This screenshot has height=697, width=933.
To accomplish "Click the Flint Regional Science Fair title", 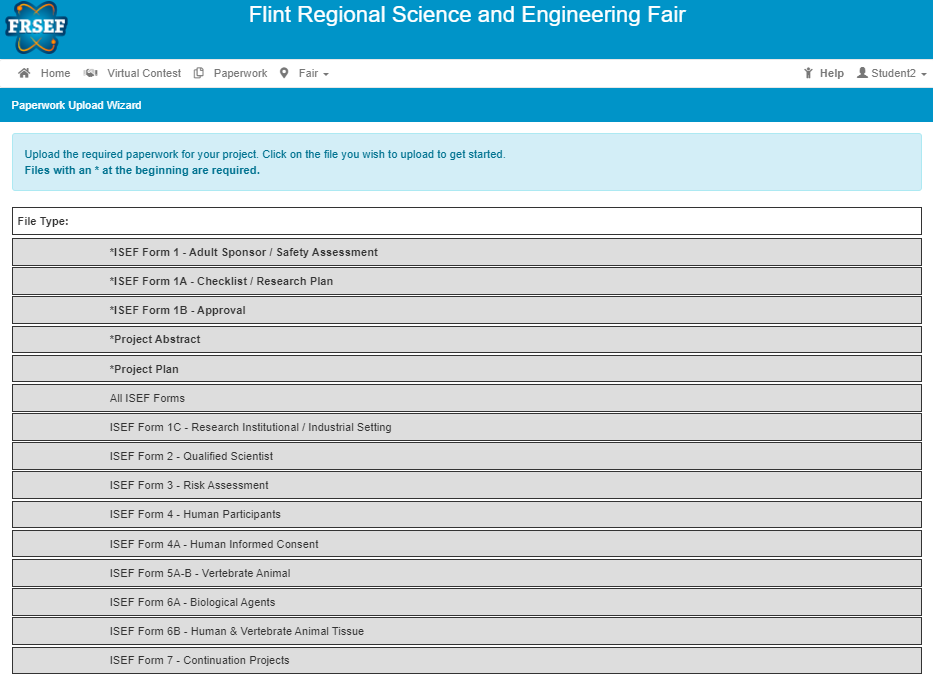I will coord(467,15).
